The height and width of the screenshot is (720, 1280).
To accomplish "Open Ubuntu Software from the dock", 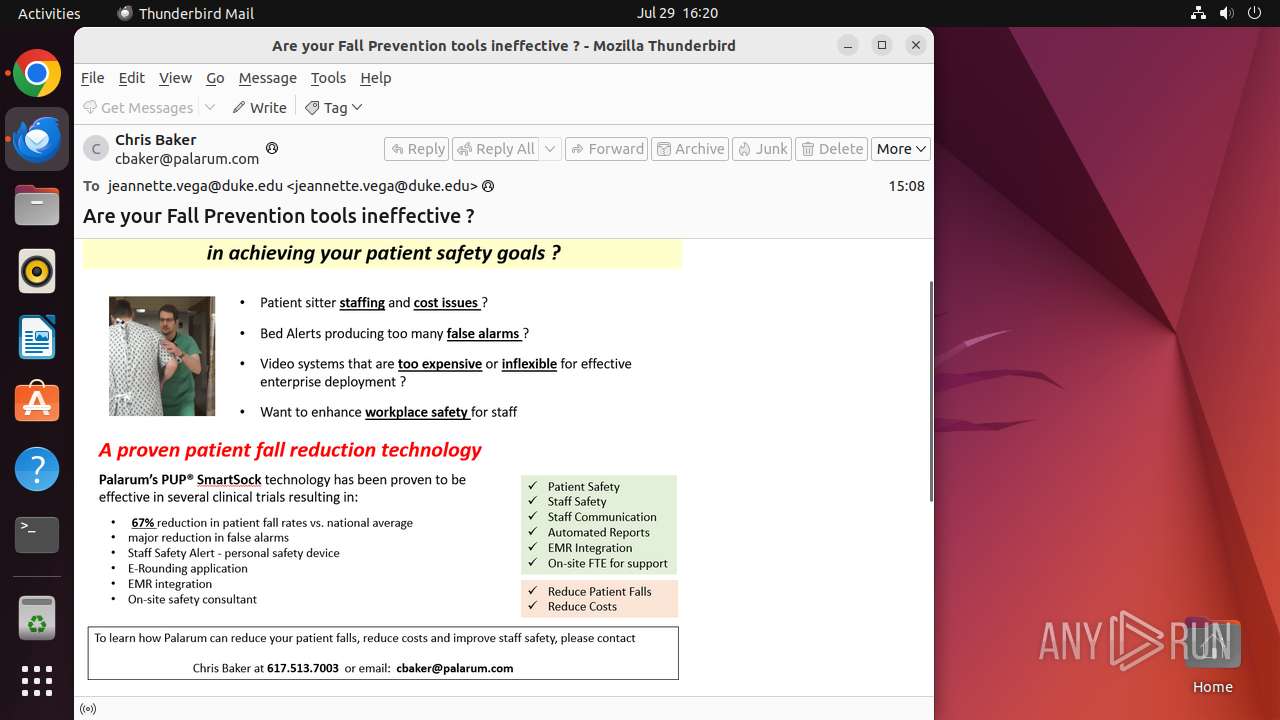I will pos(37,403).
